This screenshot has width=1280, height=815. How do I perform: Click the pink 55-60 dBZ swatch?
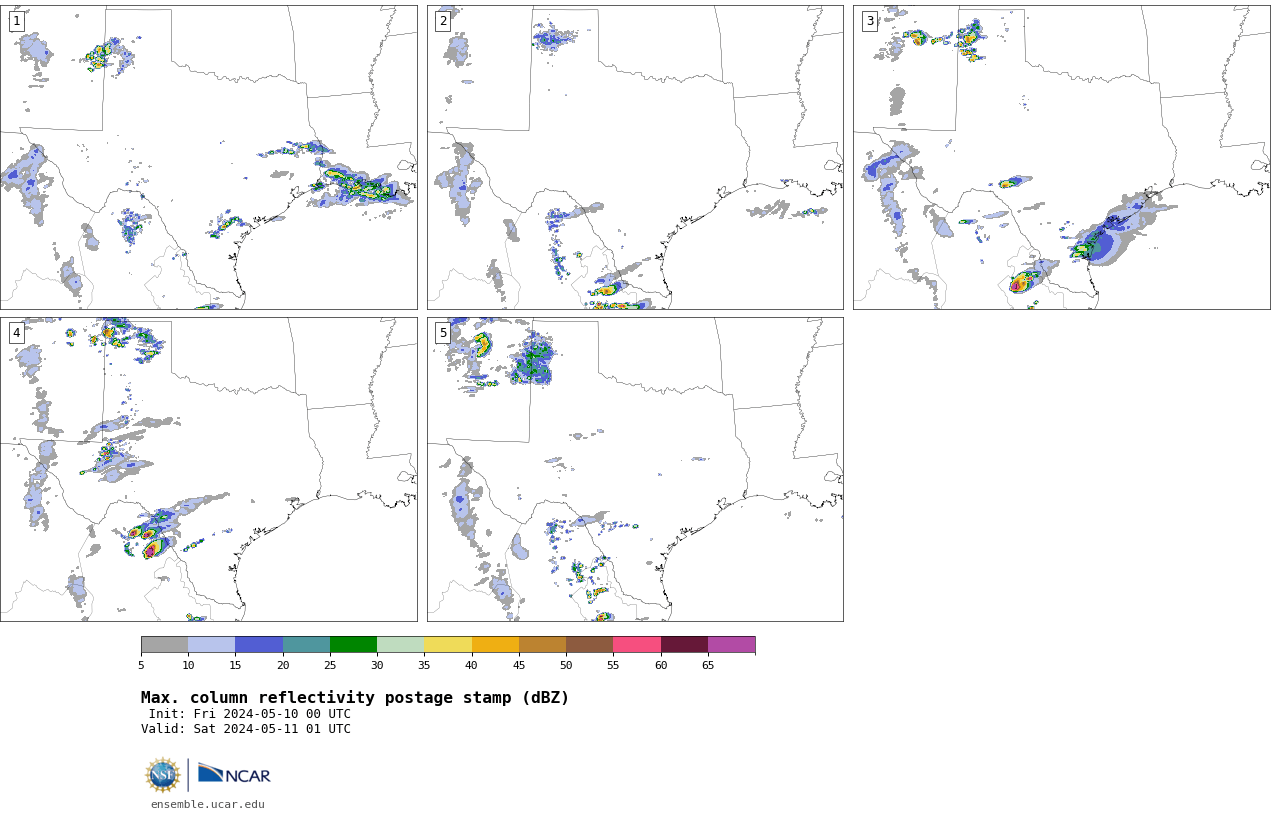click(637, 644)
